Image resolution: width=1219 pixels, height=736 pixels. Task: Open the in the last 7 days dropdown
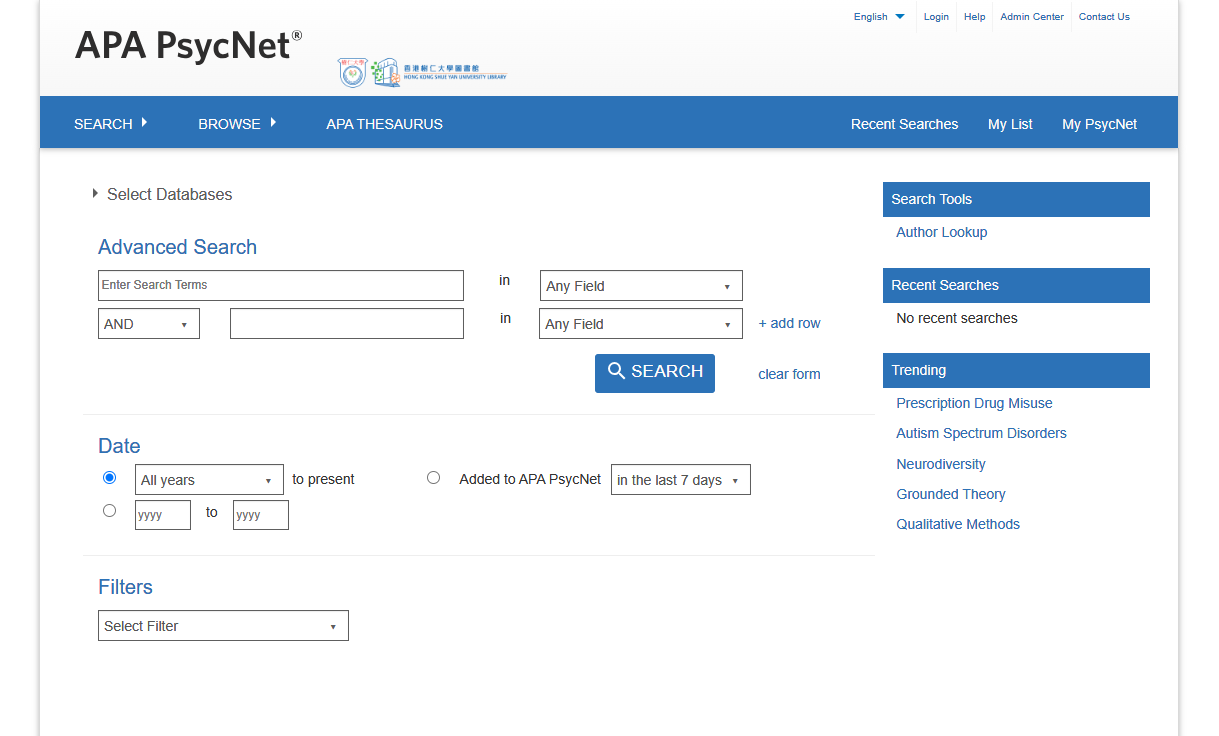pos(680,480)
